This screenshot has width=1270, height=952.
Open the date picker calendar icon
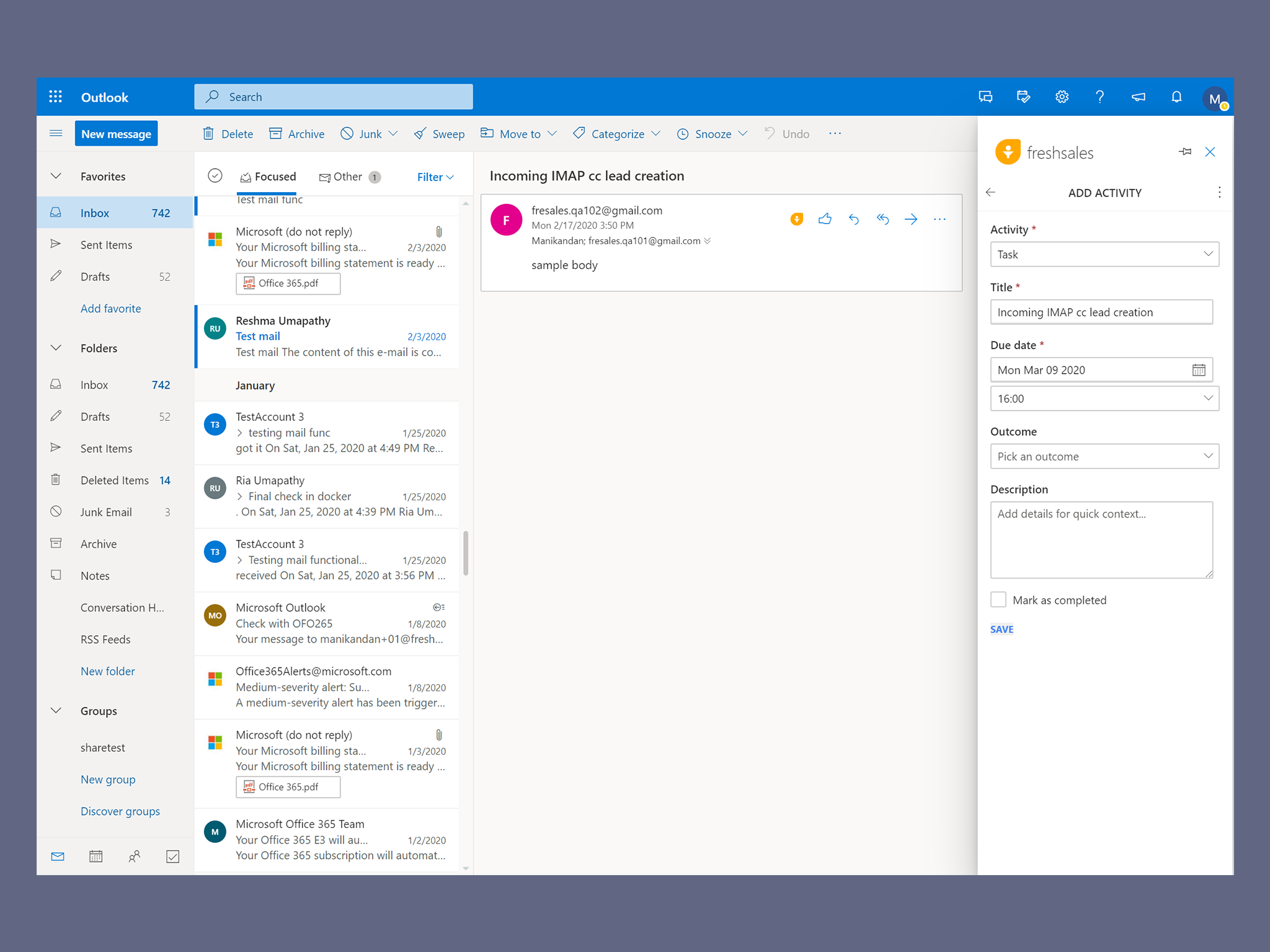(x=1199, y=369)
